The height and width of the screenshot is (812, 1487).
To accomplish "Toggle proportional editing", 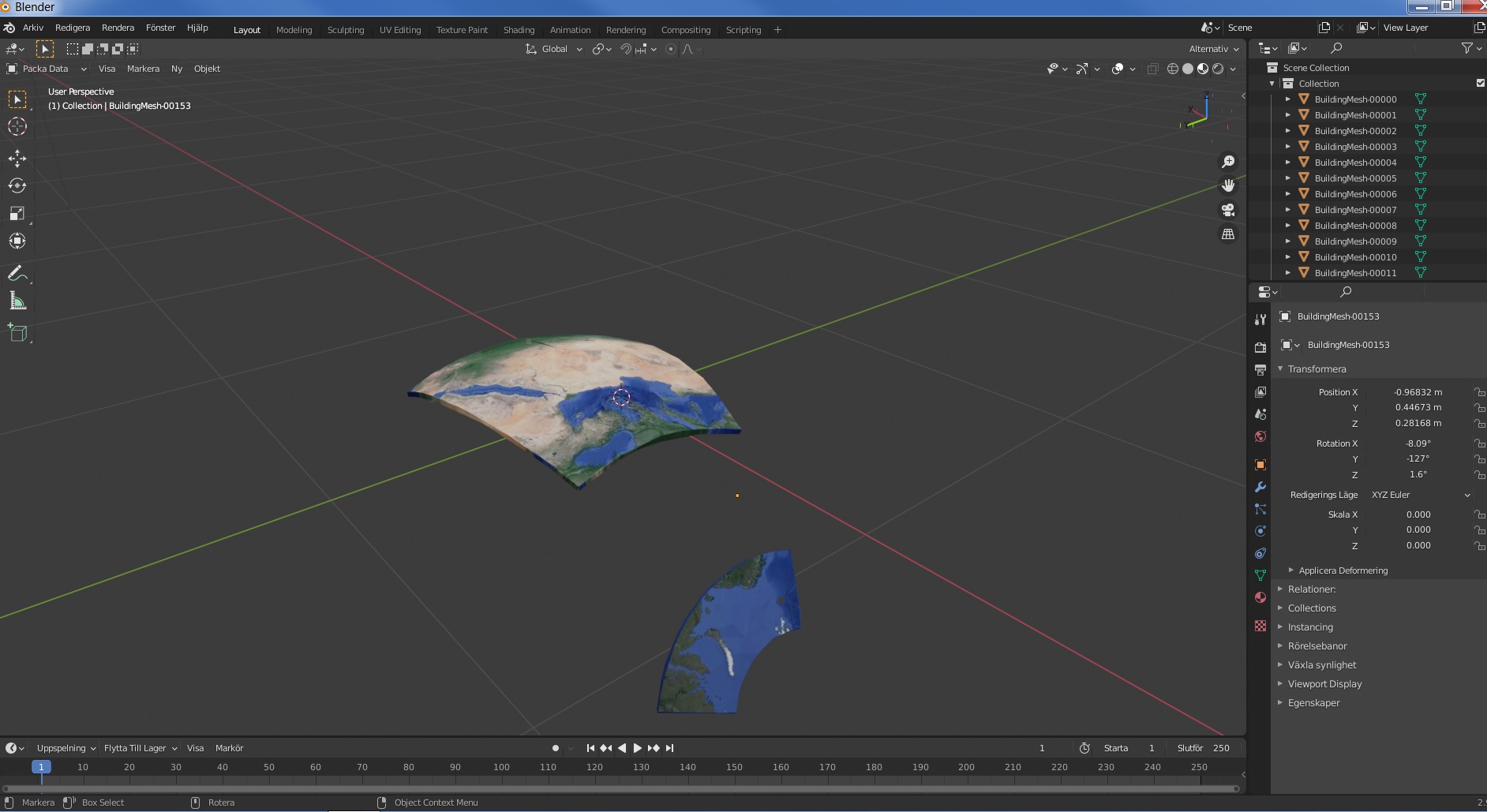I will tap(671, 49).
